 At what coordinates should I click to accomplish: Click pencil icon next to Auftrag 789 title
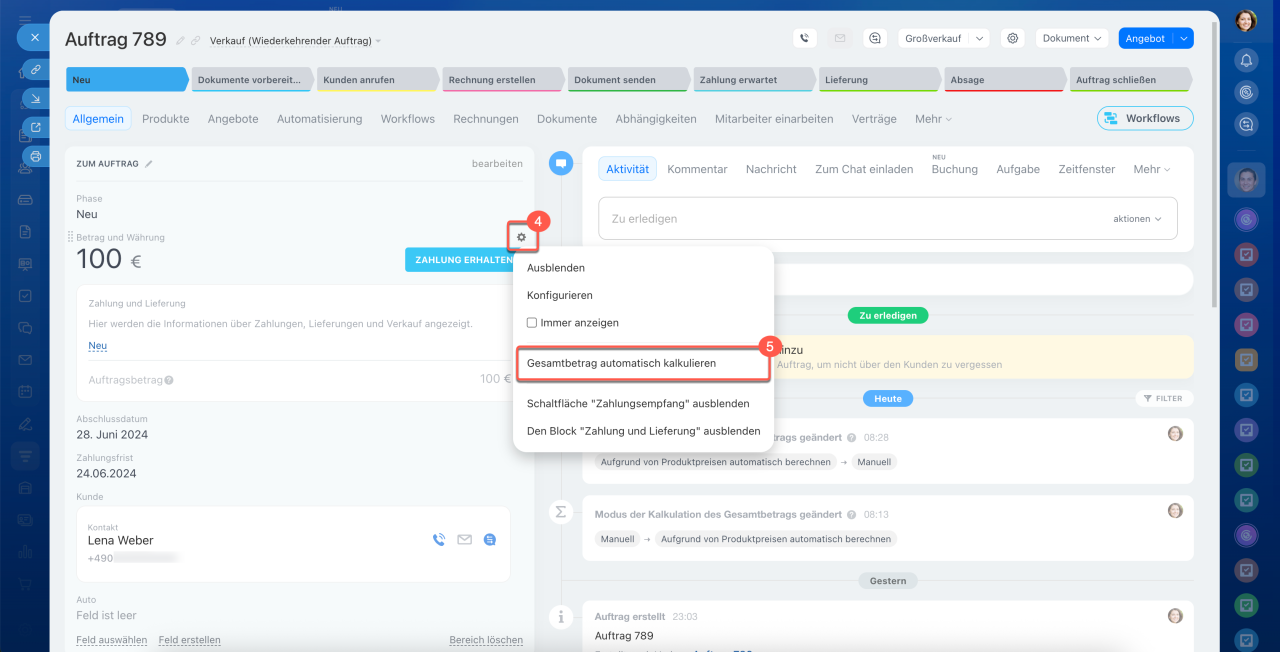tap(180, 41)
